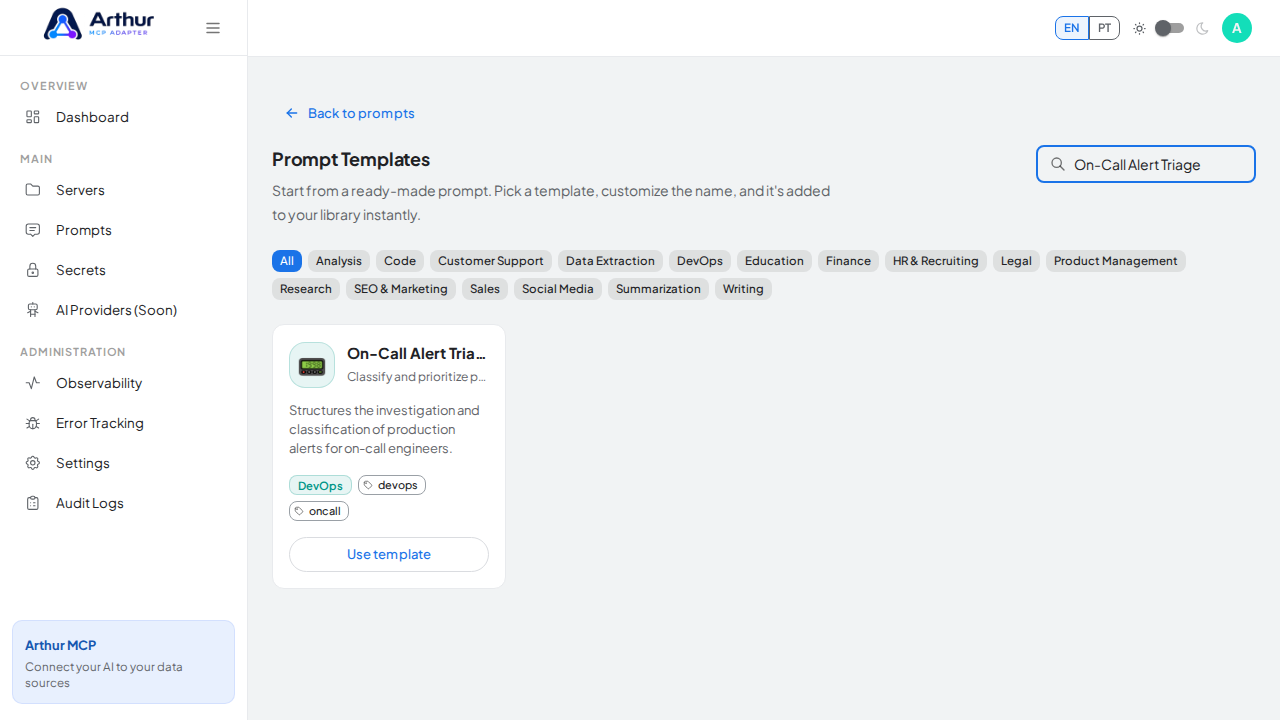The image size is (1280, 720).
Task: Click the oncall tag chip
Action: (x=319, y=511)
